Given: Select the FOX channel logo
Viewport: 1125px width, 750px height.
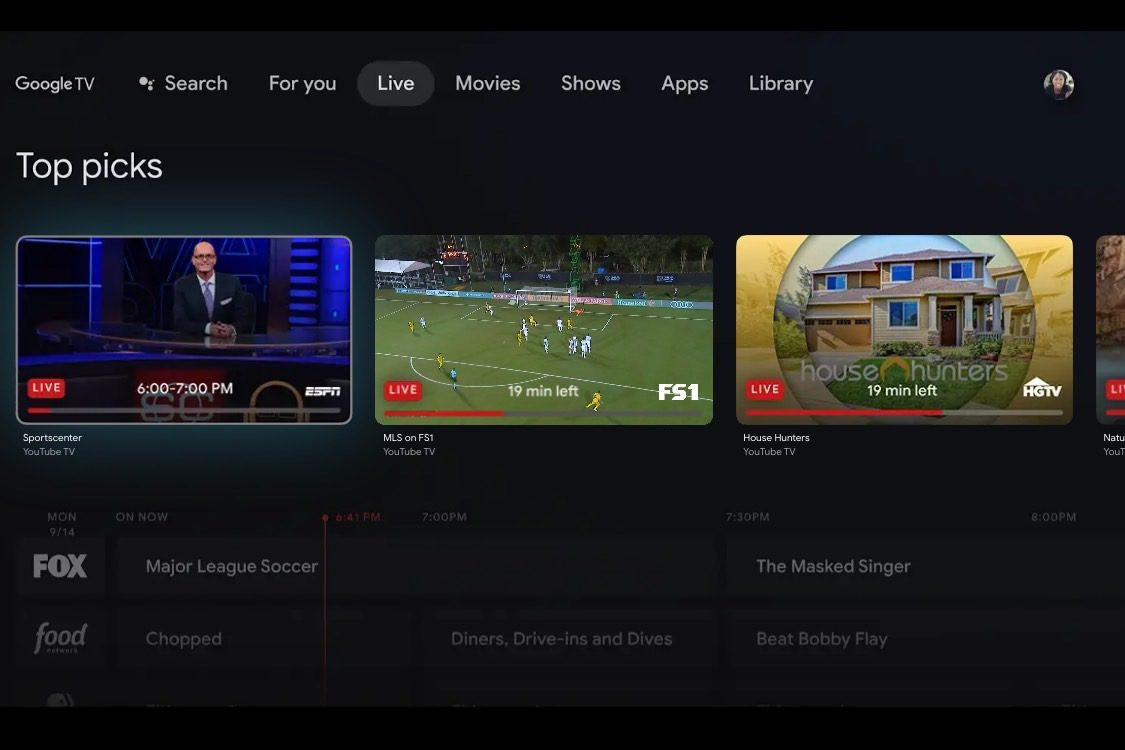Looking at the screenshot, I should [60, 566].
